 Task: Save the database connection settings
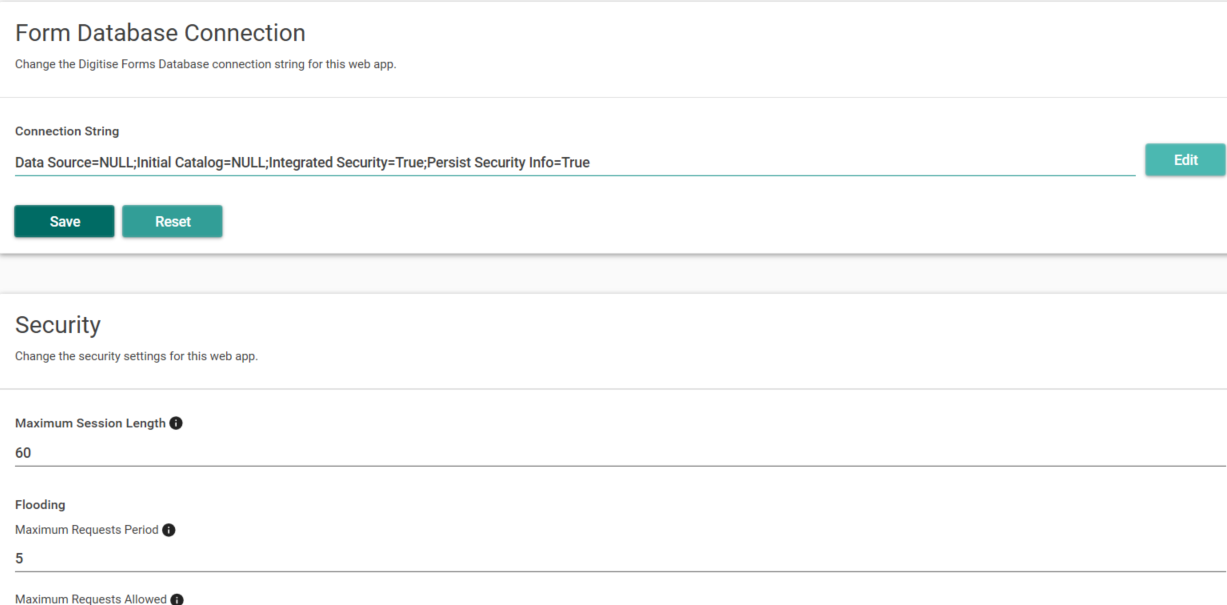coord(64,221)
